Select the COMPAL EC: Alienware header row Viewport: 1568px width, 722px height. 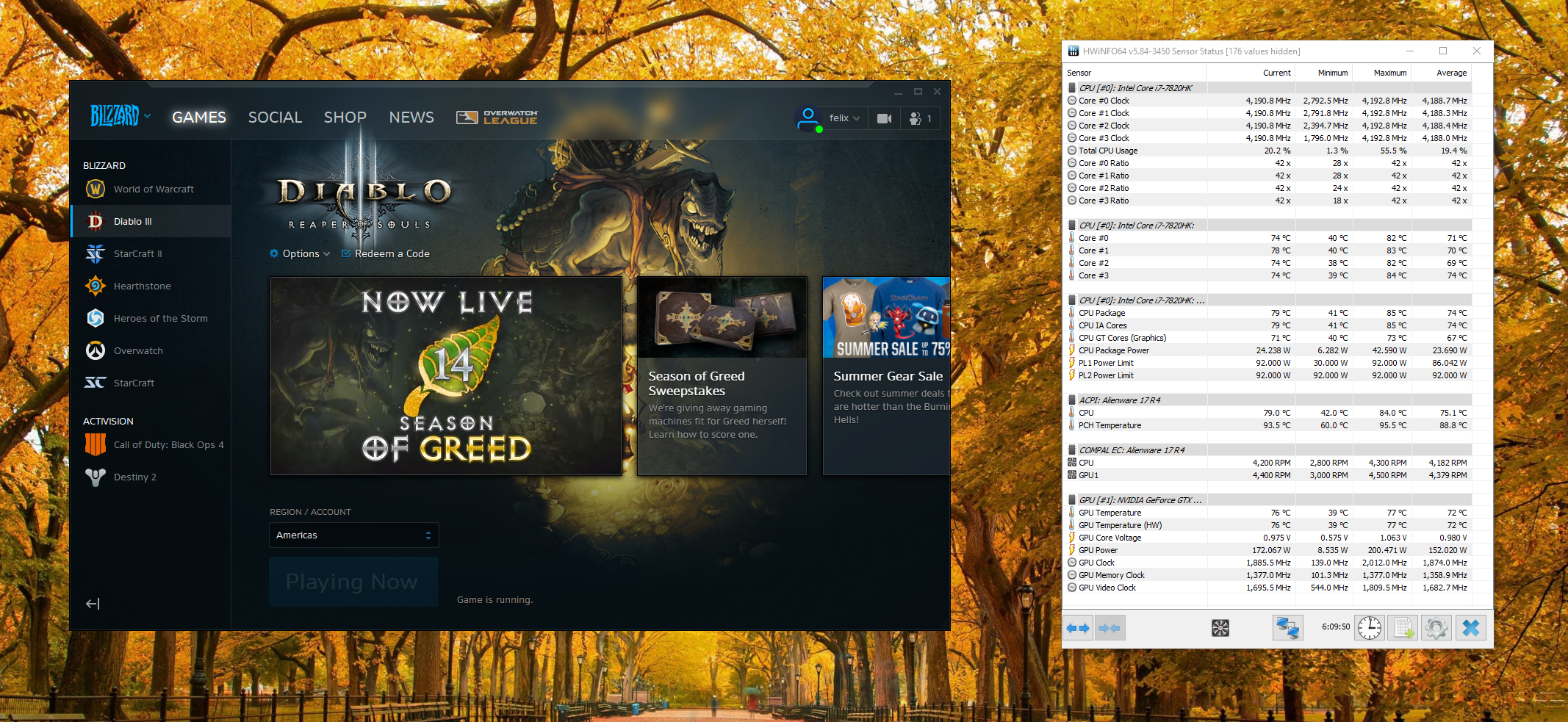coord(1267,450)
